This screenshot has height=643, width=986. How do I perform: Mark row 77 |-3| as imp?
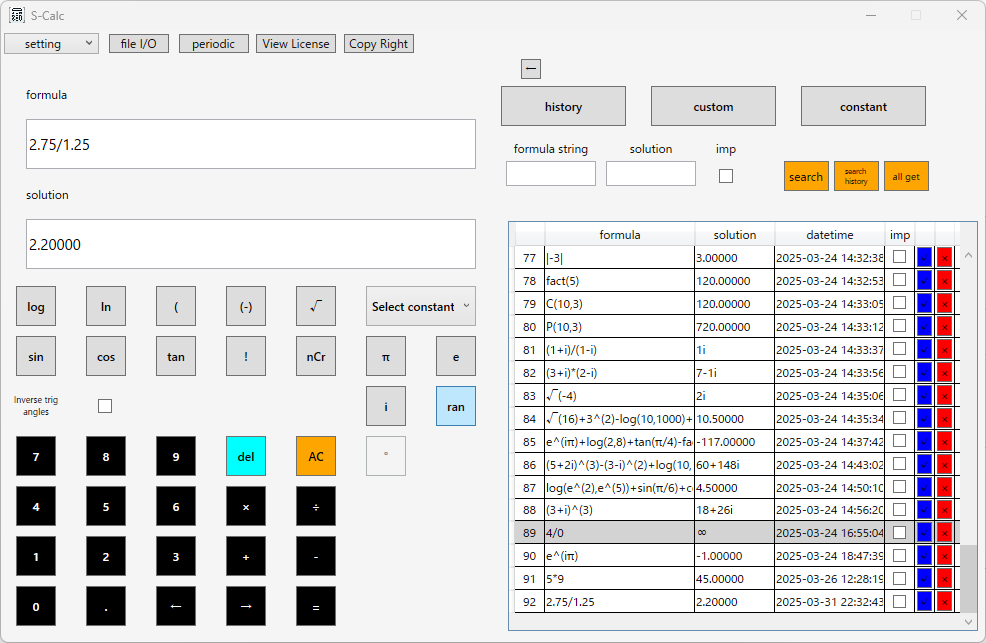(899, 257)
